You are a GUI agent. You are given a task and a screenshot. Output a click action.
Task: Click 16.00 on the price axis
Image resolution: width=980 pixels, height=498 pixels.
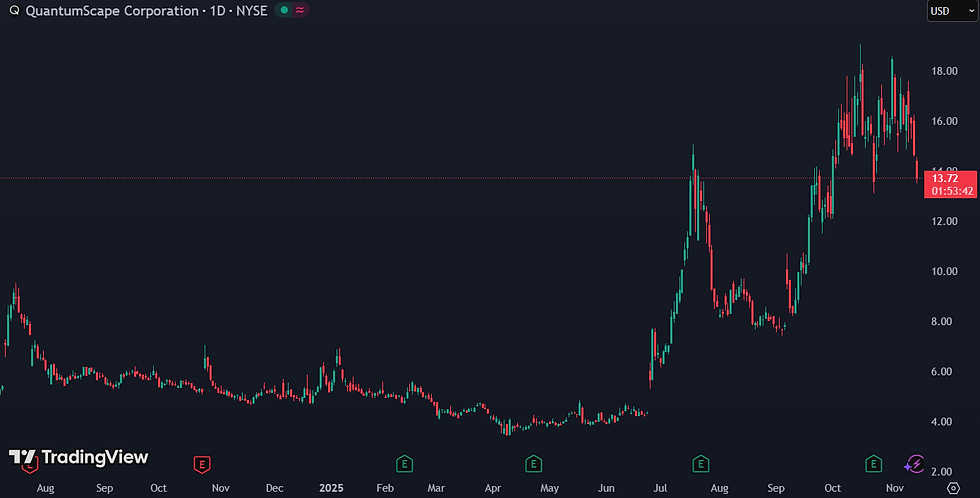pos(944,121)
